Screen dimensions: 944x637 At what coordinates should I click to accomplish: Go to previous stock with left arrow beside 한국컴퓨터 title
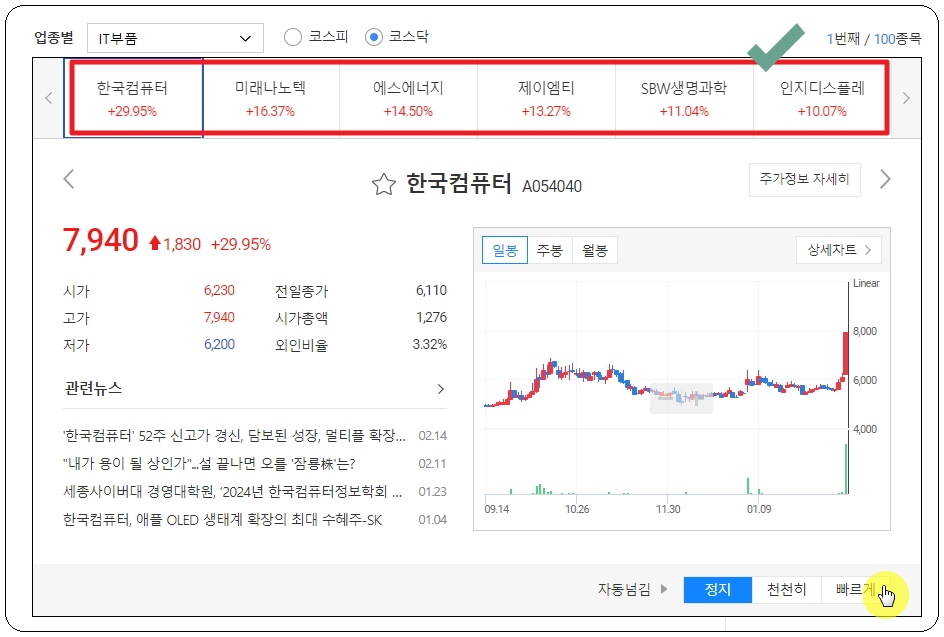pyautogui.click(x=69, y=179)
